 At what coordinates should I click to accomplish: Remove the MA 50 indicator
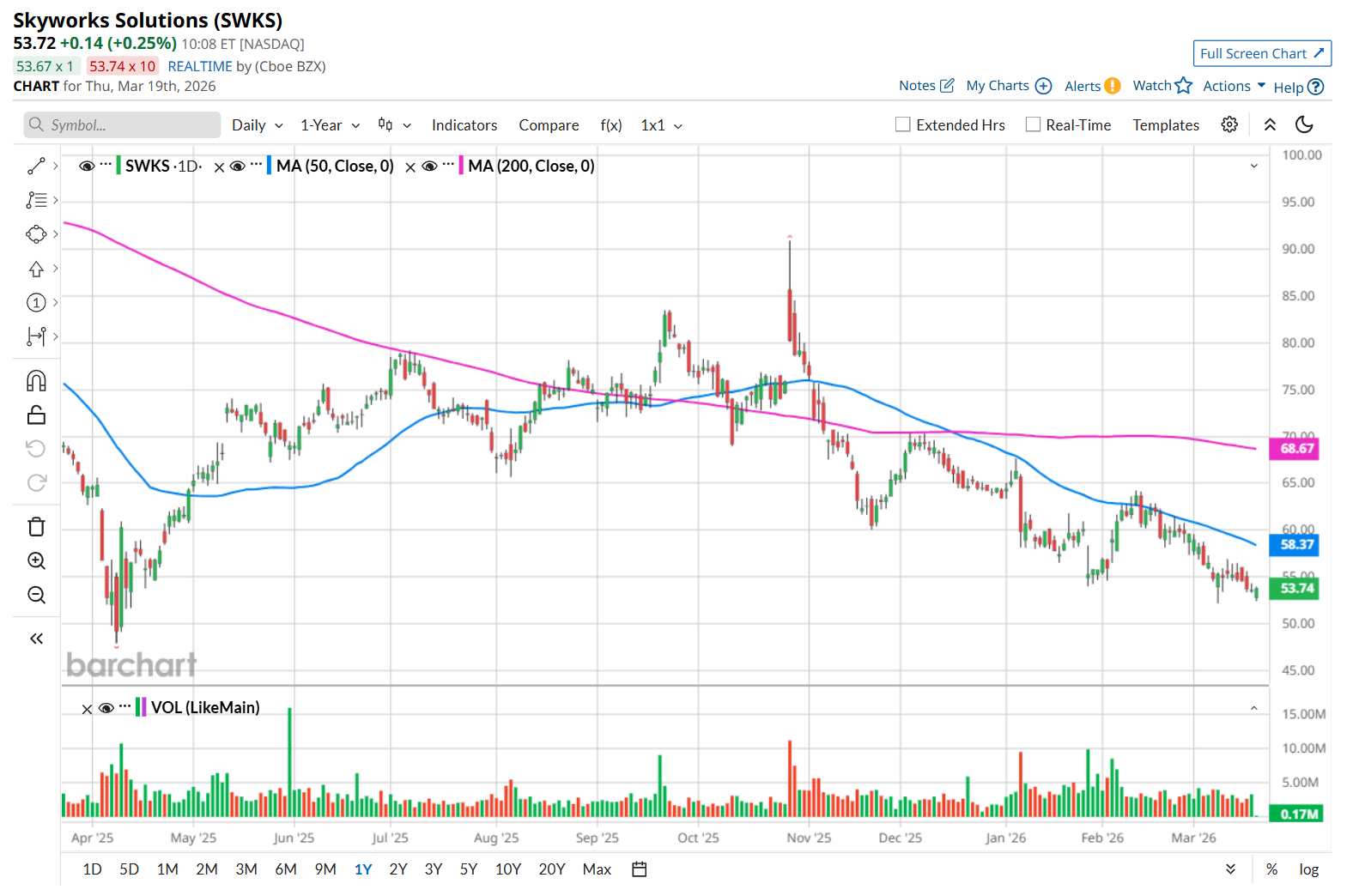219,167
